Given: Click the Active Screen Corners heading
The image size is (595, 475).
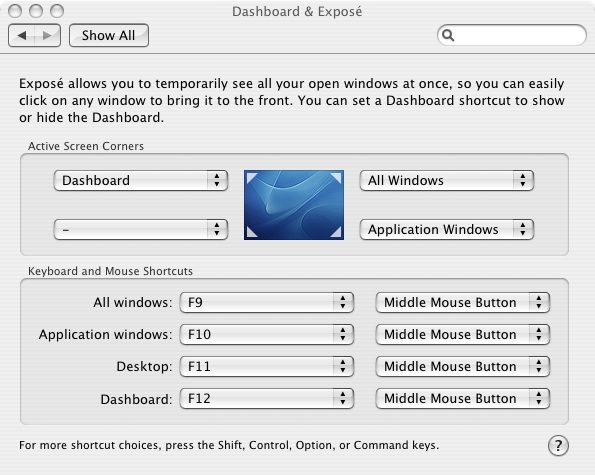Looking at the screenshot, I should click(x=86, y=146).
